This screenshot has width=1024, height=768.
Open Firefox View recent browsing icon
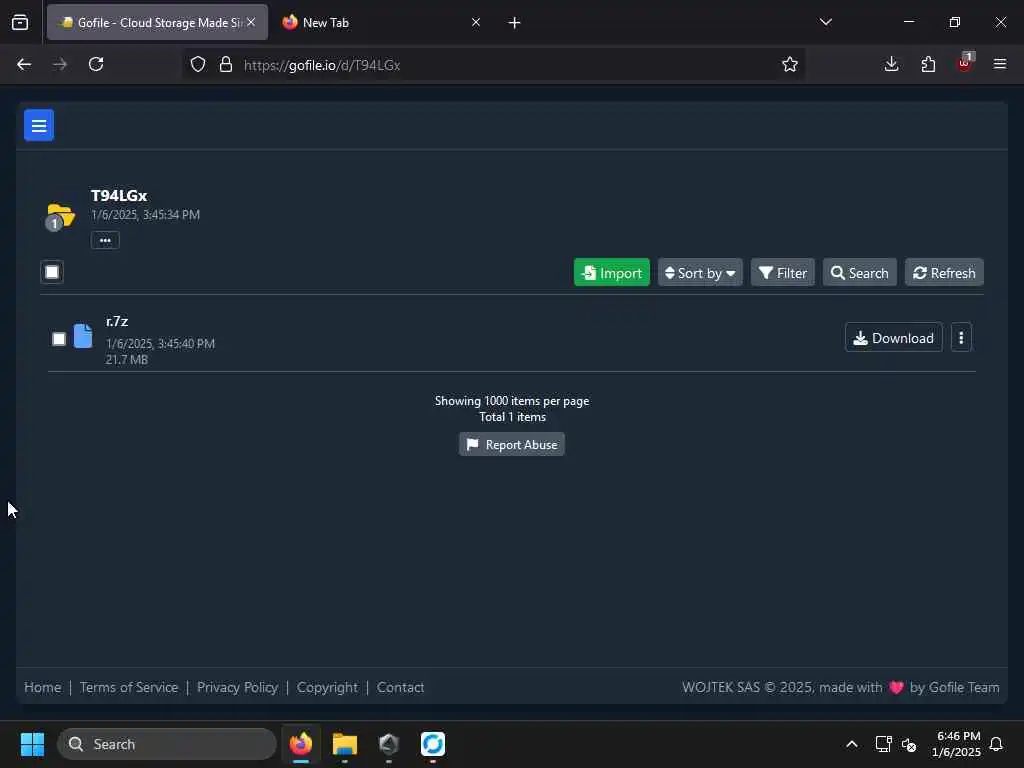click(20, 22)
